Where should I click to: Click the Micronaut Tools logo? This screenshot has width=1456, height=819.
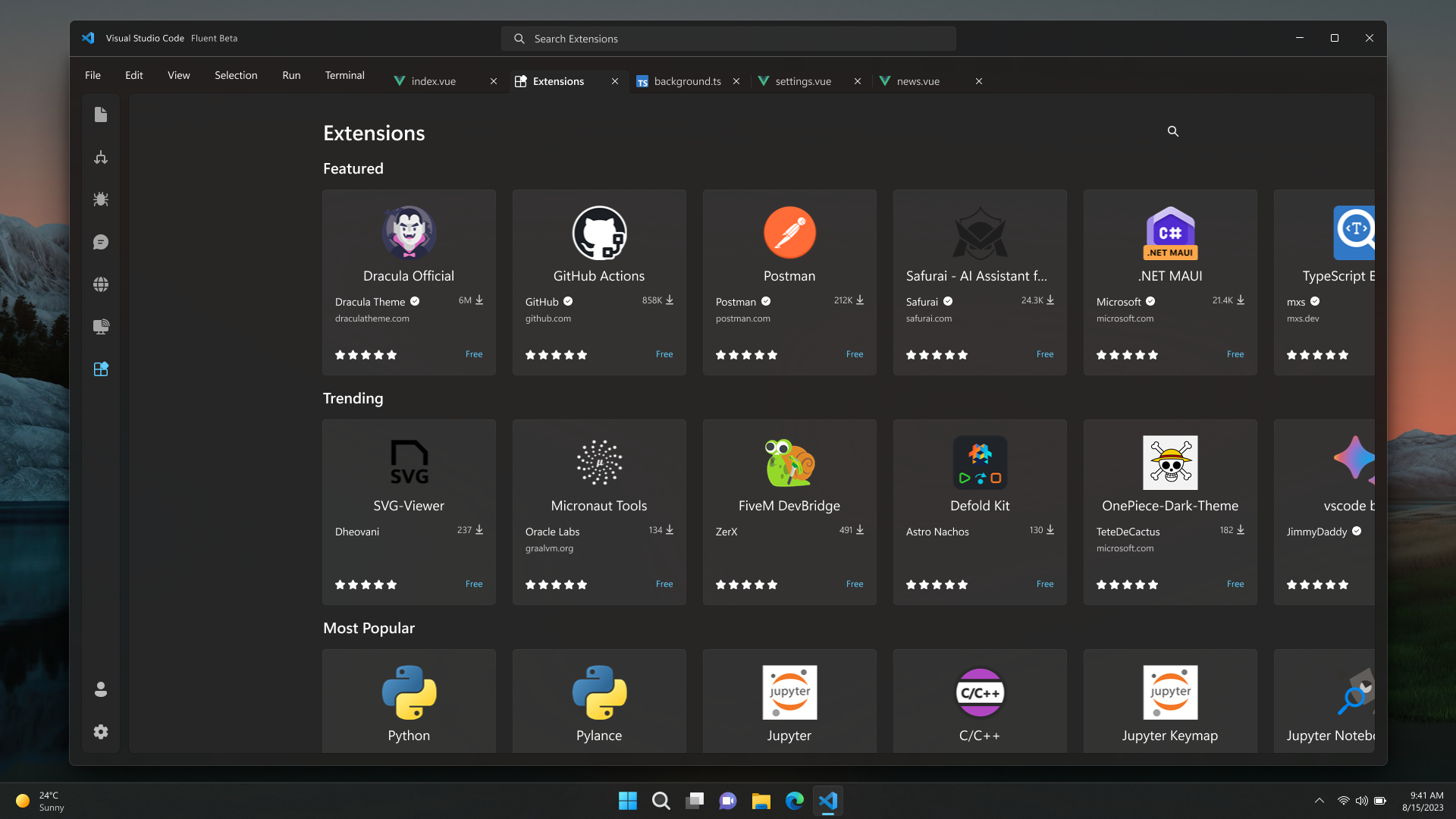(599, 463)
